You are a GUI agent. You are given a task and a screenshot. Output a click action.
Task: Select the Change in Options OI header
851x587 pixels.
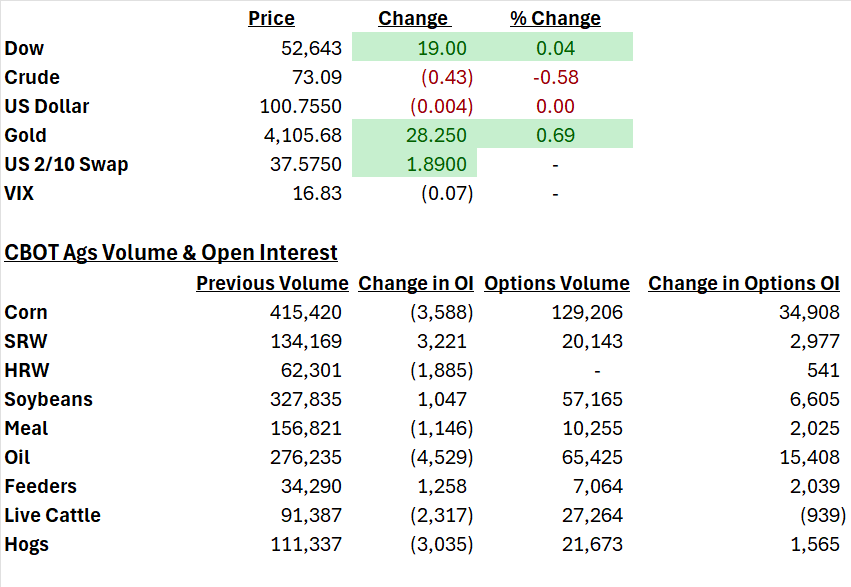click(x=744, y=283)
